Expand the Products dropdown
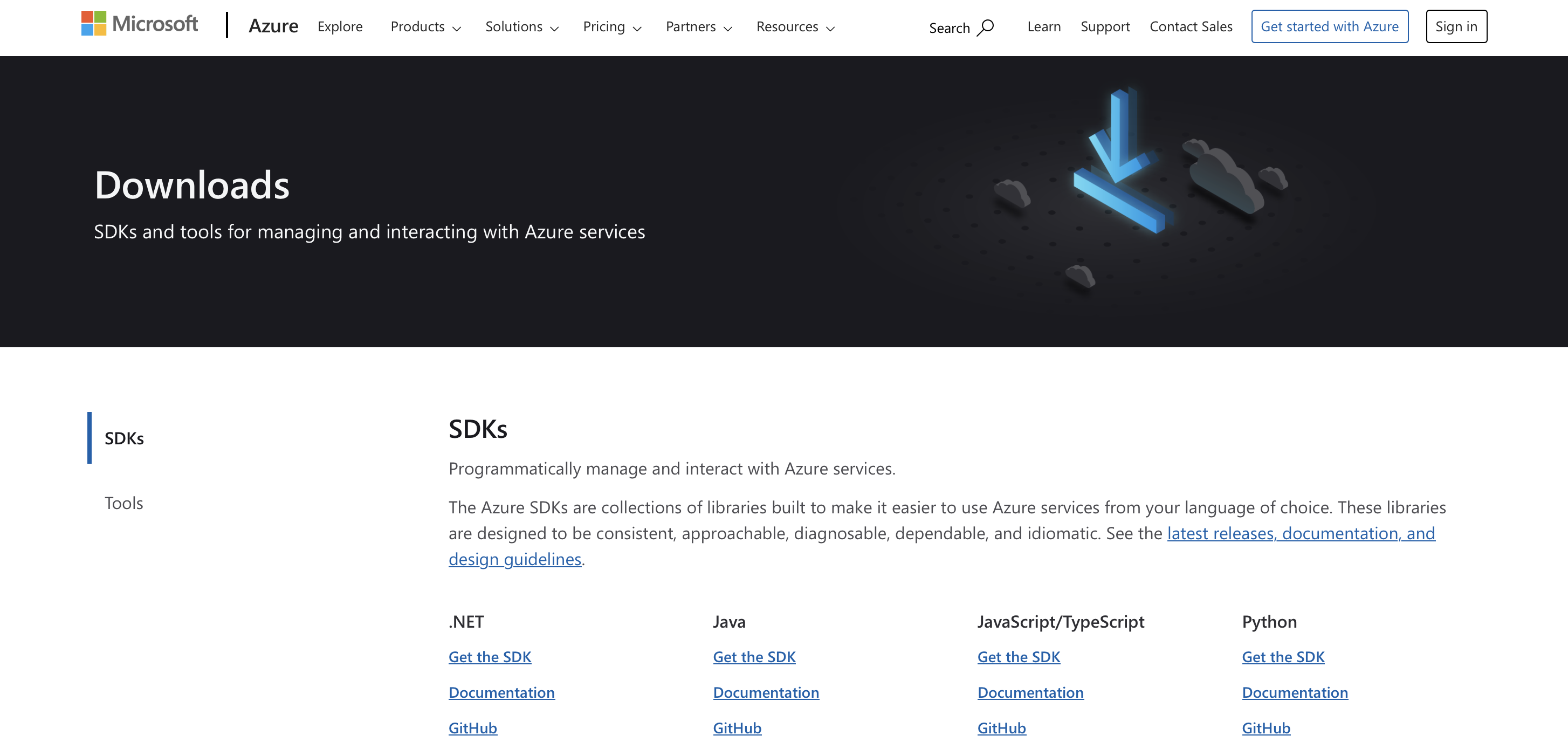Image resolution: width=1568 pixels, height=756 pixels. 425,27
